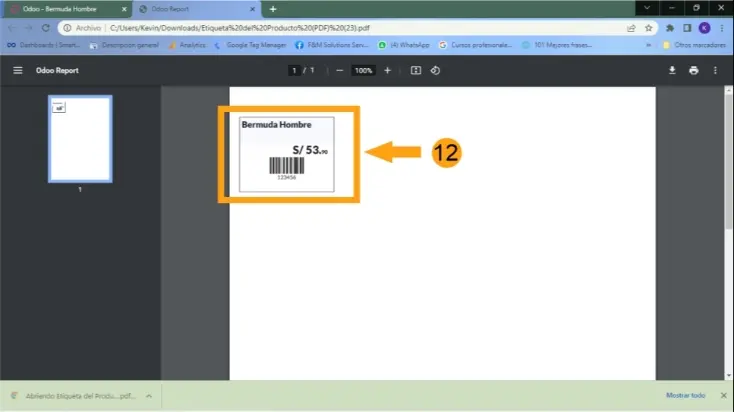Click the zoom in plus button
Image resolution: width=734 pixels, height=412 pixels.
(x=388, y=71)
